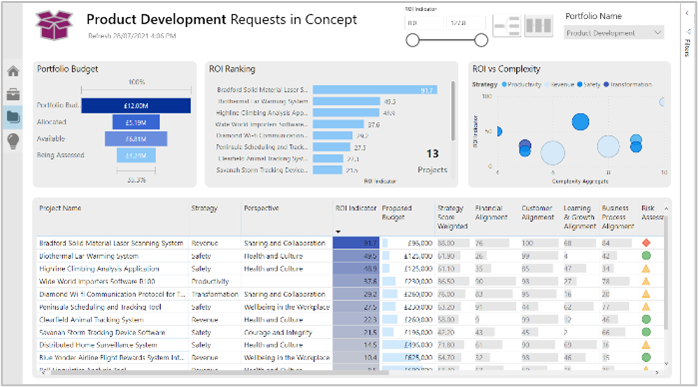Click yellow risk triangle for Highline Climbing row
The width and height of the screenshot is (698, 387).
(646, 269)
